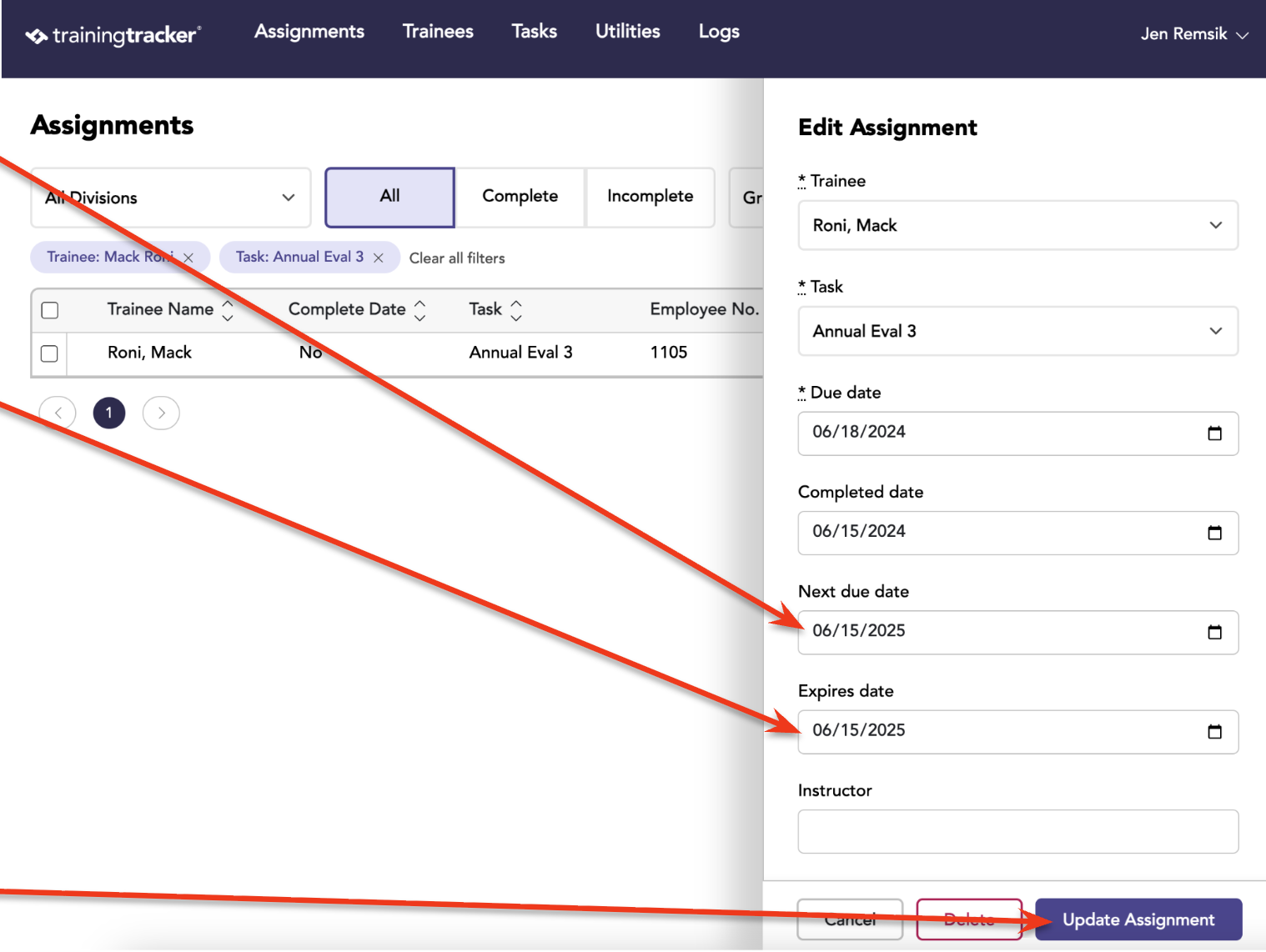This screenshot has width=1266, height=952.
Task: Expand the Task dropdown showing Annual Eval 3
Action: (1017, 331)
